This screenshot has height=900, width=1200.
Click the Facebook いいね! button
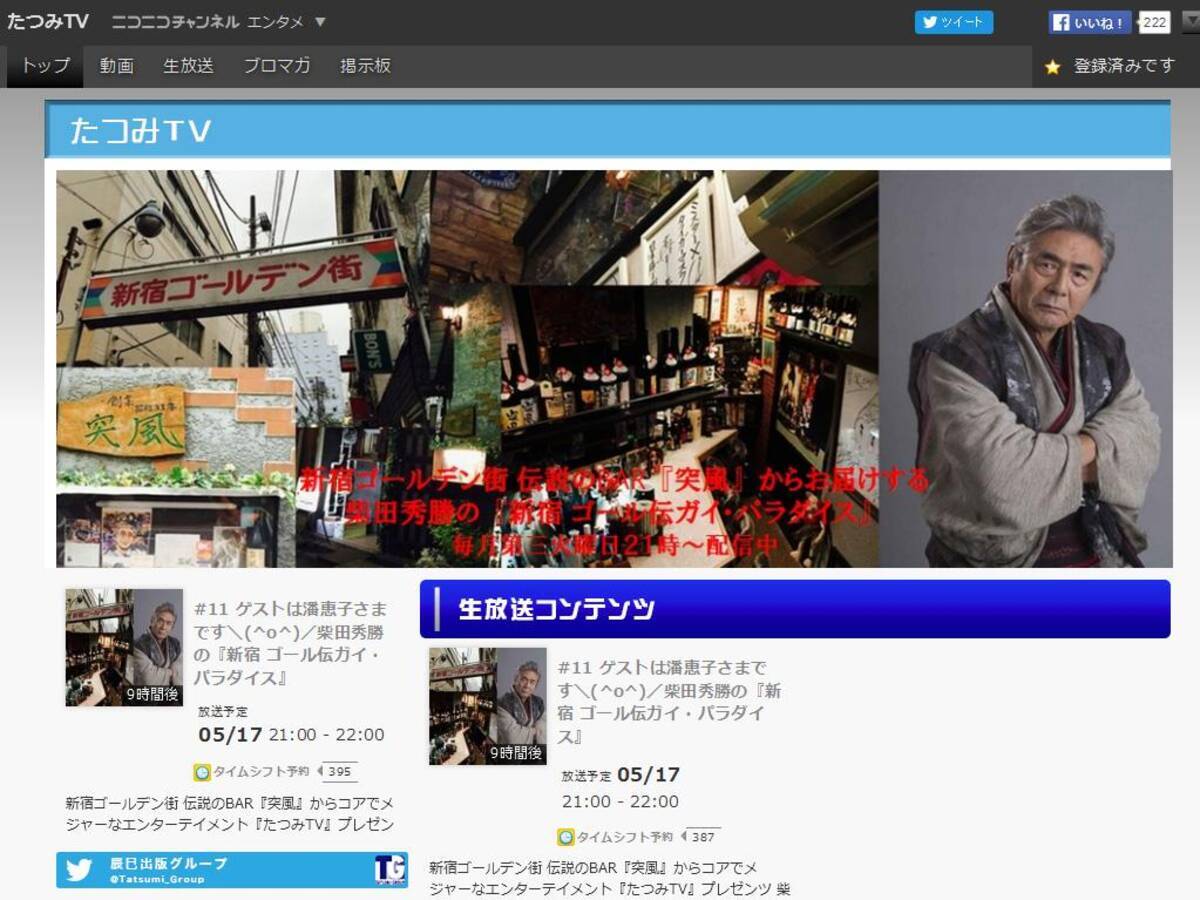pos(1089,22)
